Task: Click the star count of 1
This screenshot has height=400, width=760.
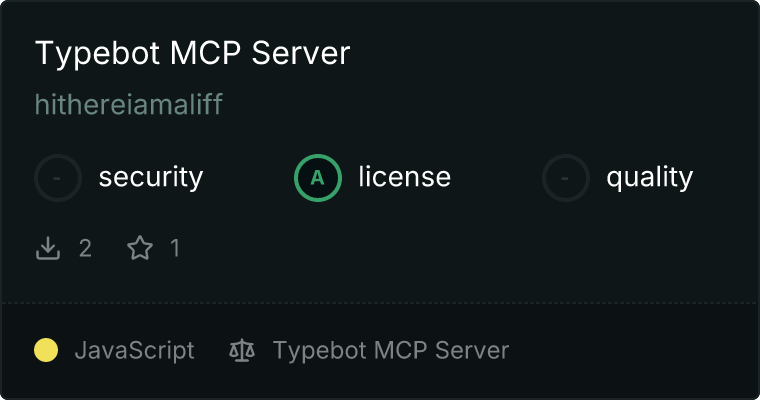Action: pyautogui.click(x=175, y=248)
